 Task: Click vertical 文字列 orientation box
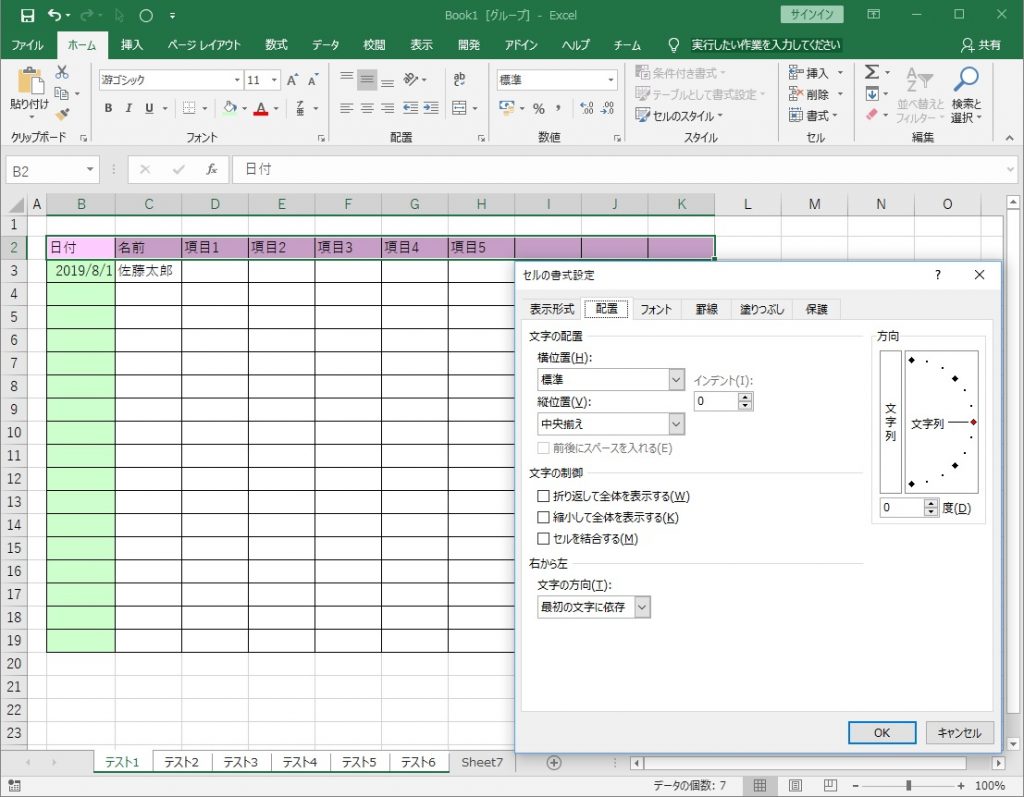(x=890, y=422)
